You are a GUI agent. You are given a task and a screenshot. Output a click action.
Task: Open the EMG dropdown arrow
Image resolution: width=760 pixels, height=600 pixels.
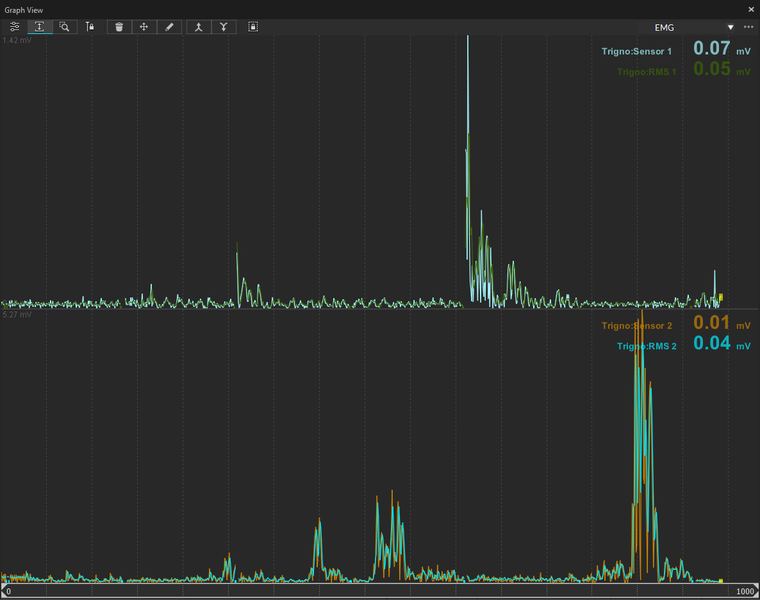coord(731,27)
